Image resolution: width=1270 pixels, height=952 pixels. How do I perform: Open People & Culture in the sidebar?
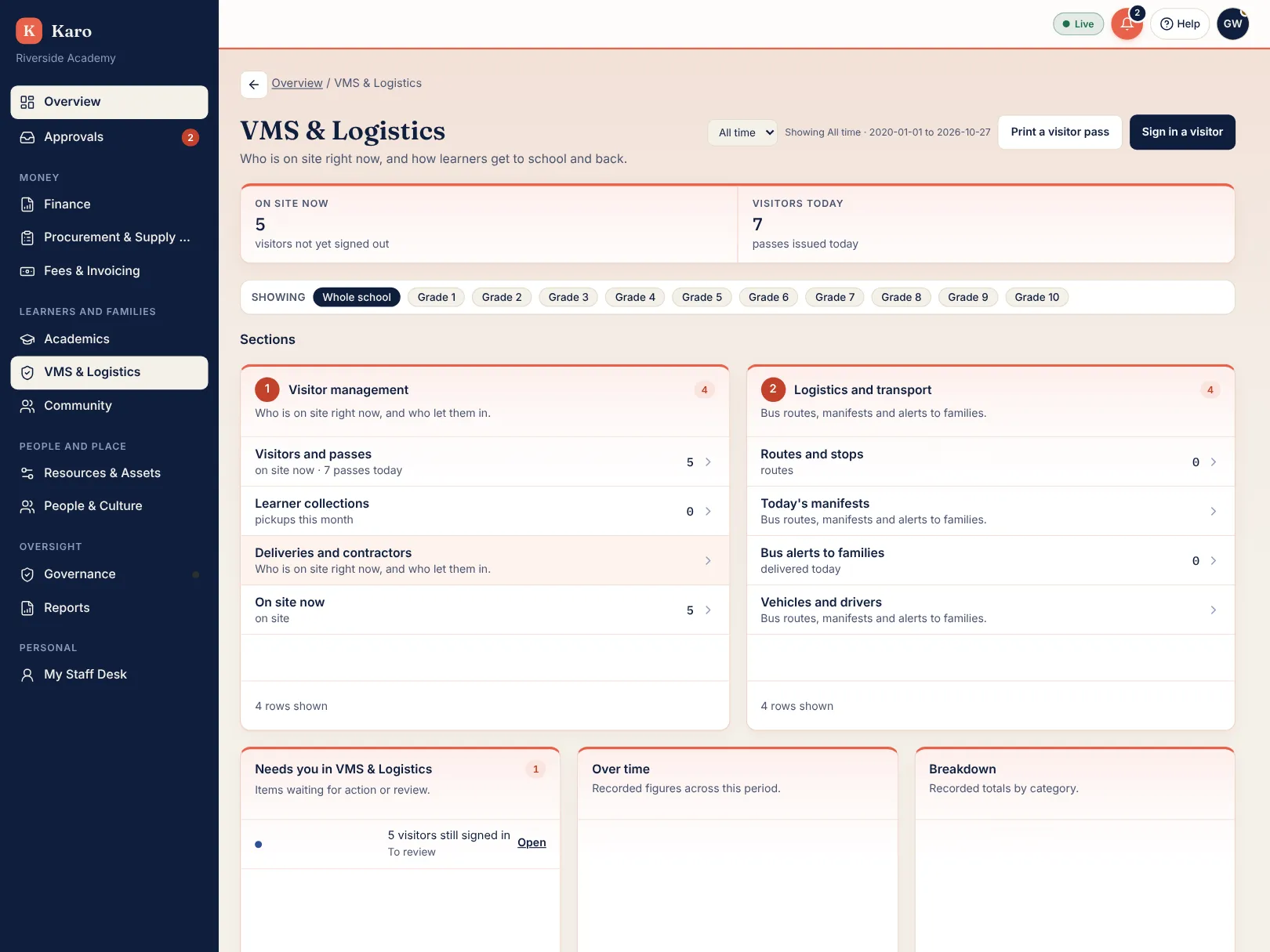pos(109,506)
